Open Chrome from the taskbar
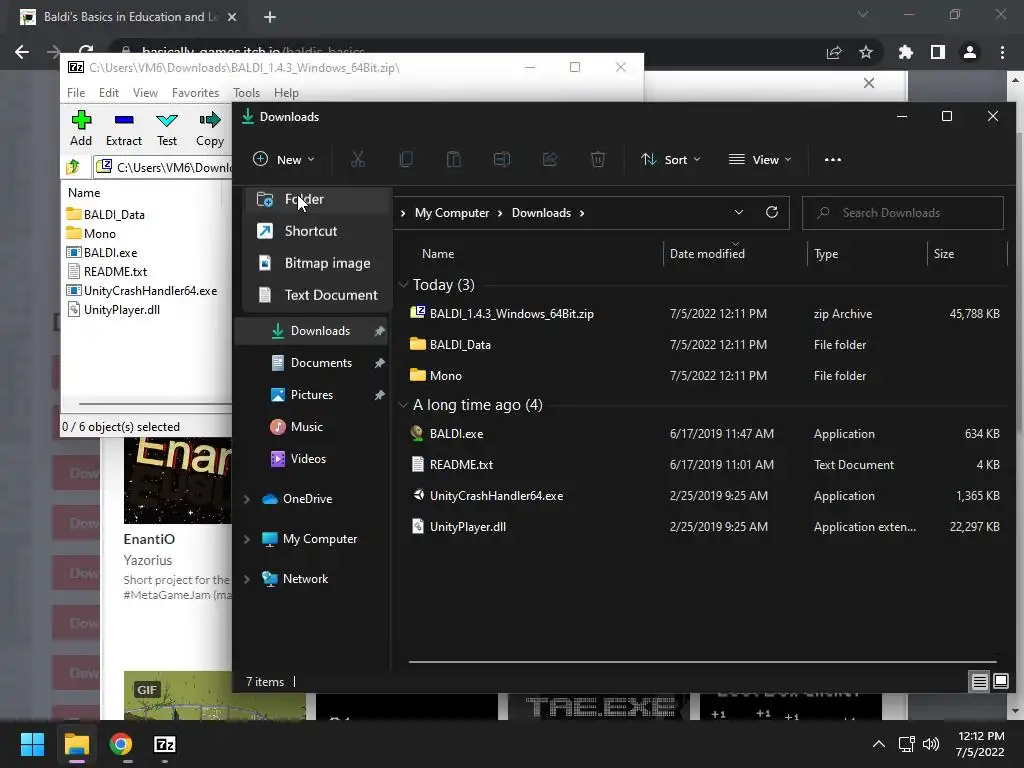The width and height of the screenshot is (1024, 768). (121, 744)
